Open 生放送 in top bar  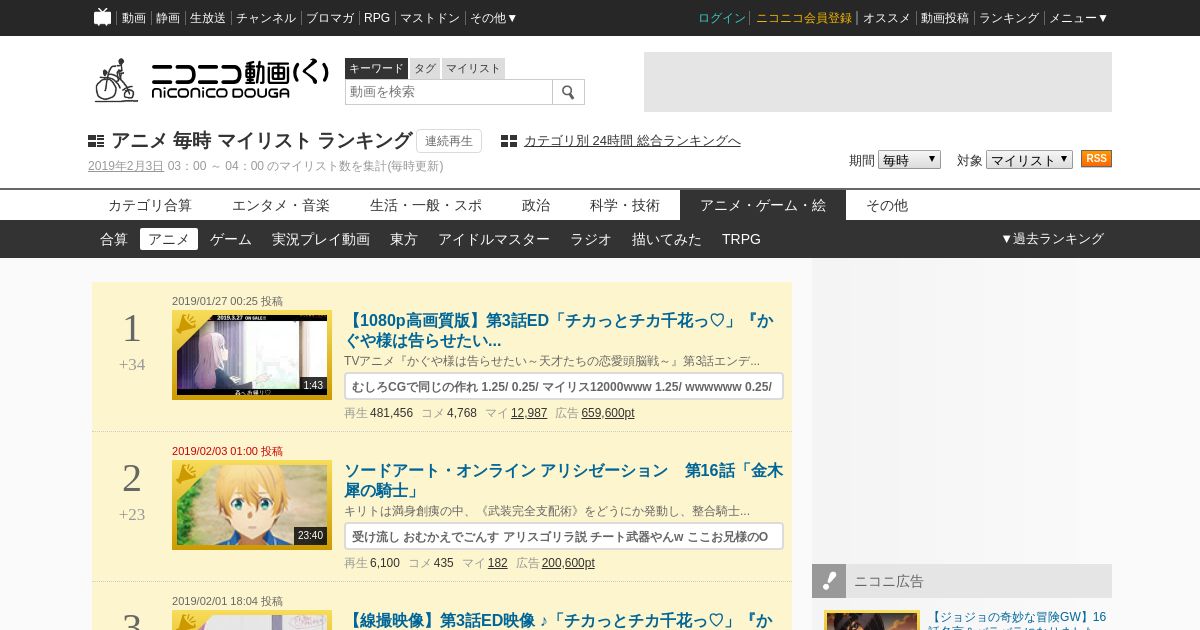click(208, 18)
